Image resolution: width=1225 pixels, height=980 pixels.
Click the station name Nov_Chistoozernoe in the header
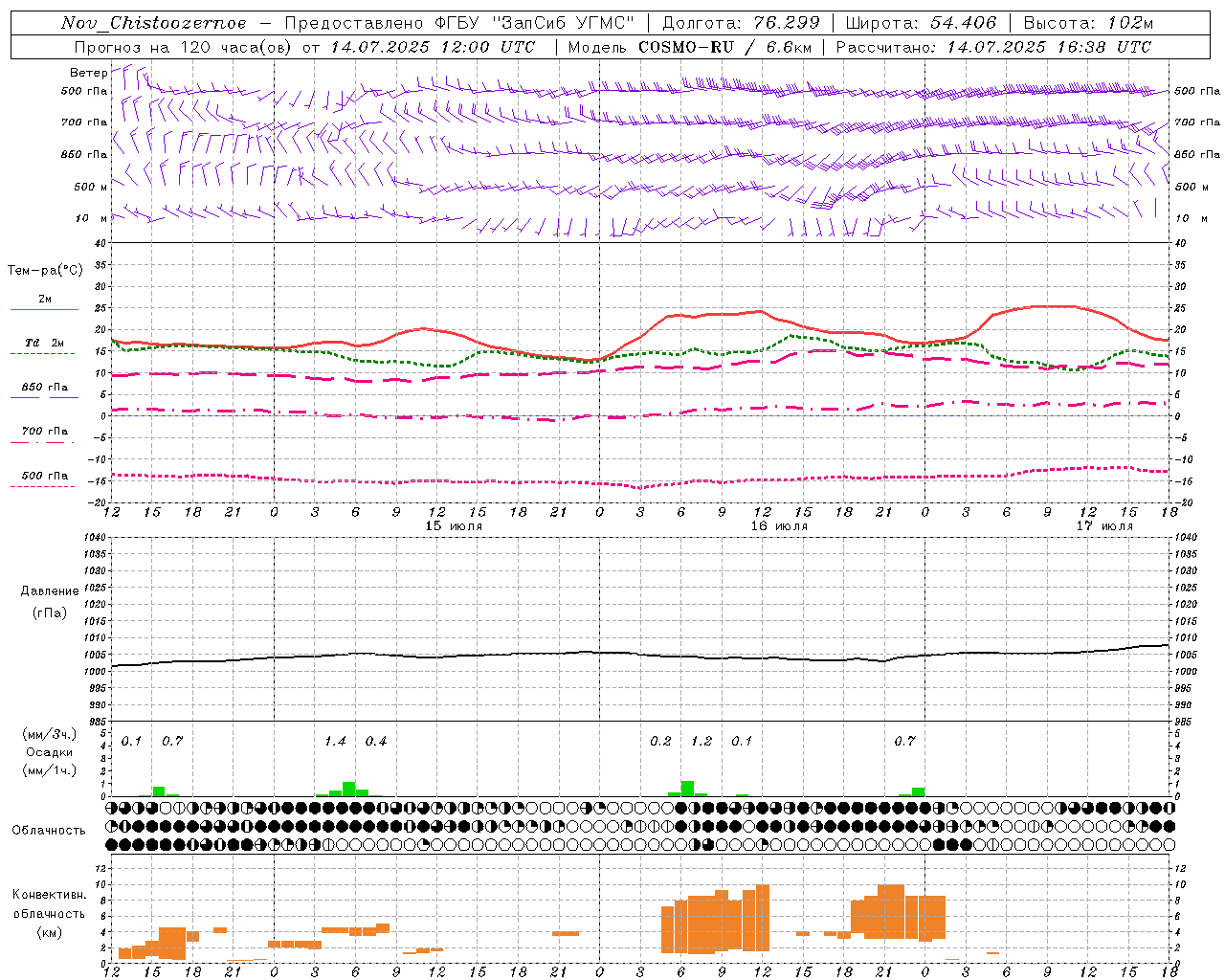(153, 23)
